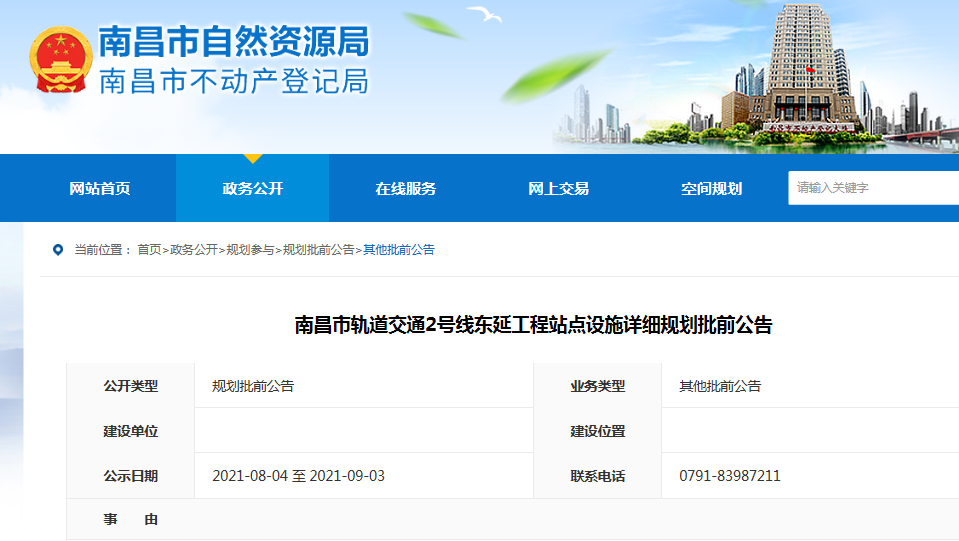Click the 规划批前公告 breadcrumb link
This screenshot has width=959, height=541.
[x=319, y=250]
